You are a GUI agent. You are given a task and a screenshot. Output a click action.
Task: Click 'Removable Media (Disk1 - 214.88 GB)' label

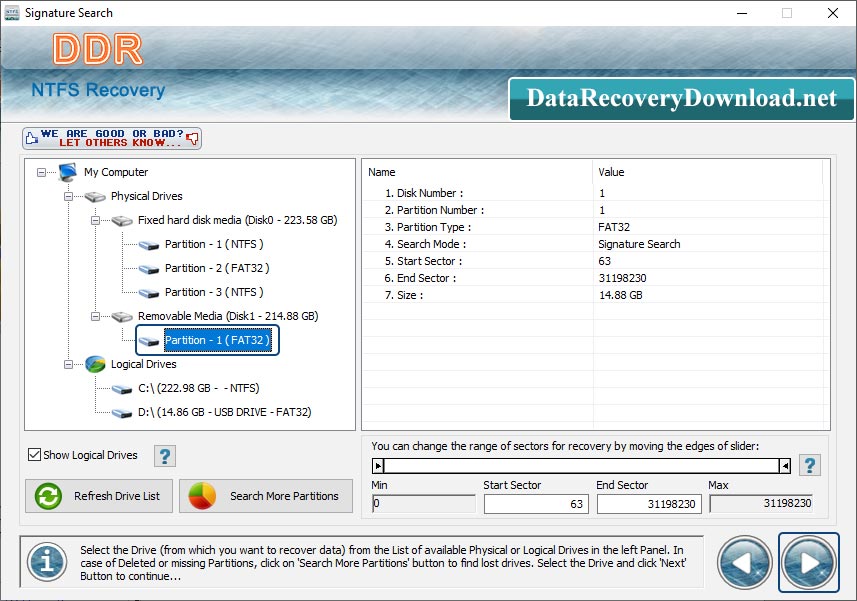pos(228,316)
